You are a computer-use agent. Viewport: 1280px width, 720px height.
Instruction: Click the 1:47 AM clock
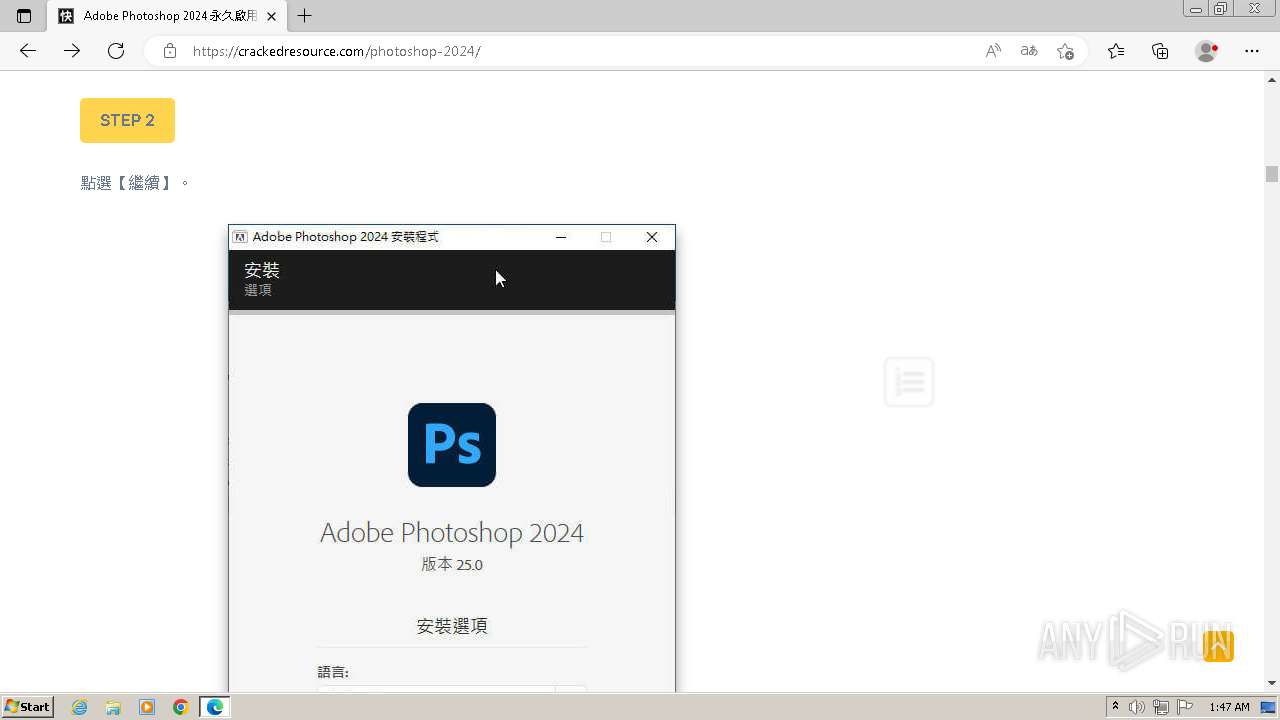(x=1229, y=707)
